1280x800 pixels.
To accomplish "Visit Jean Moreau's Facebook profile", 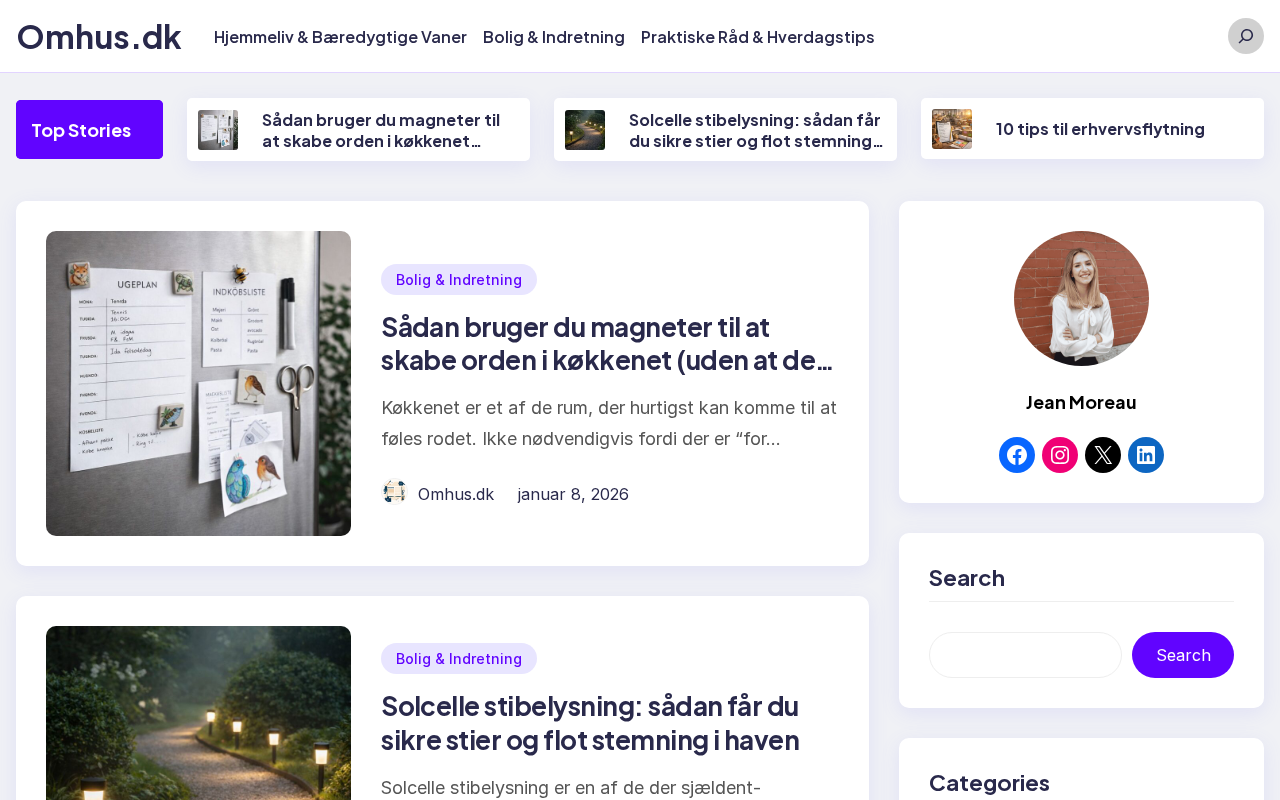I will [x=1017, y=455].
